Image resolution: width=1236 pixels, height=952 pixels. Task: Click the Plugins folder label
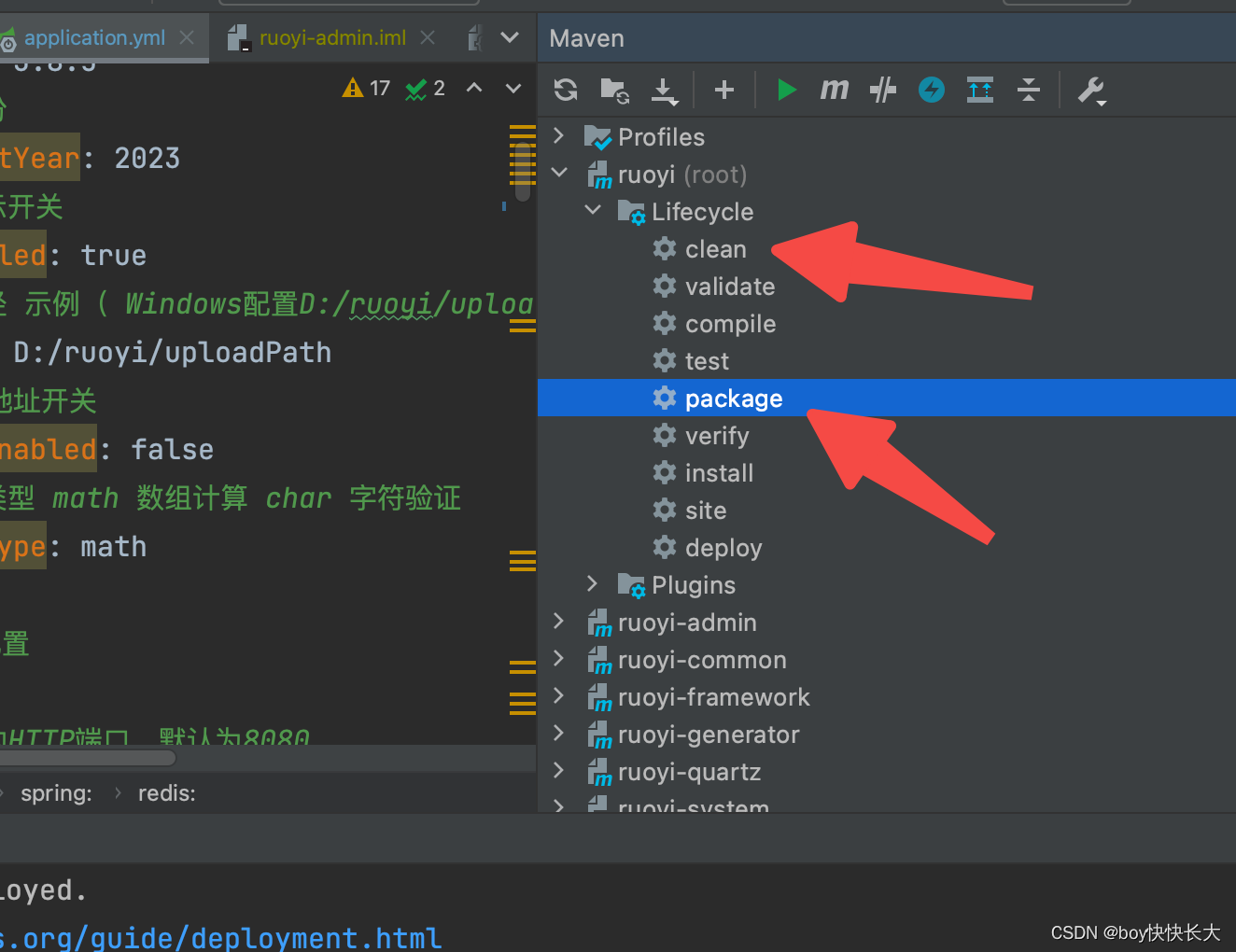pyautogui.click(x=694, y=585)
